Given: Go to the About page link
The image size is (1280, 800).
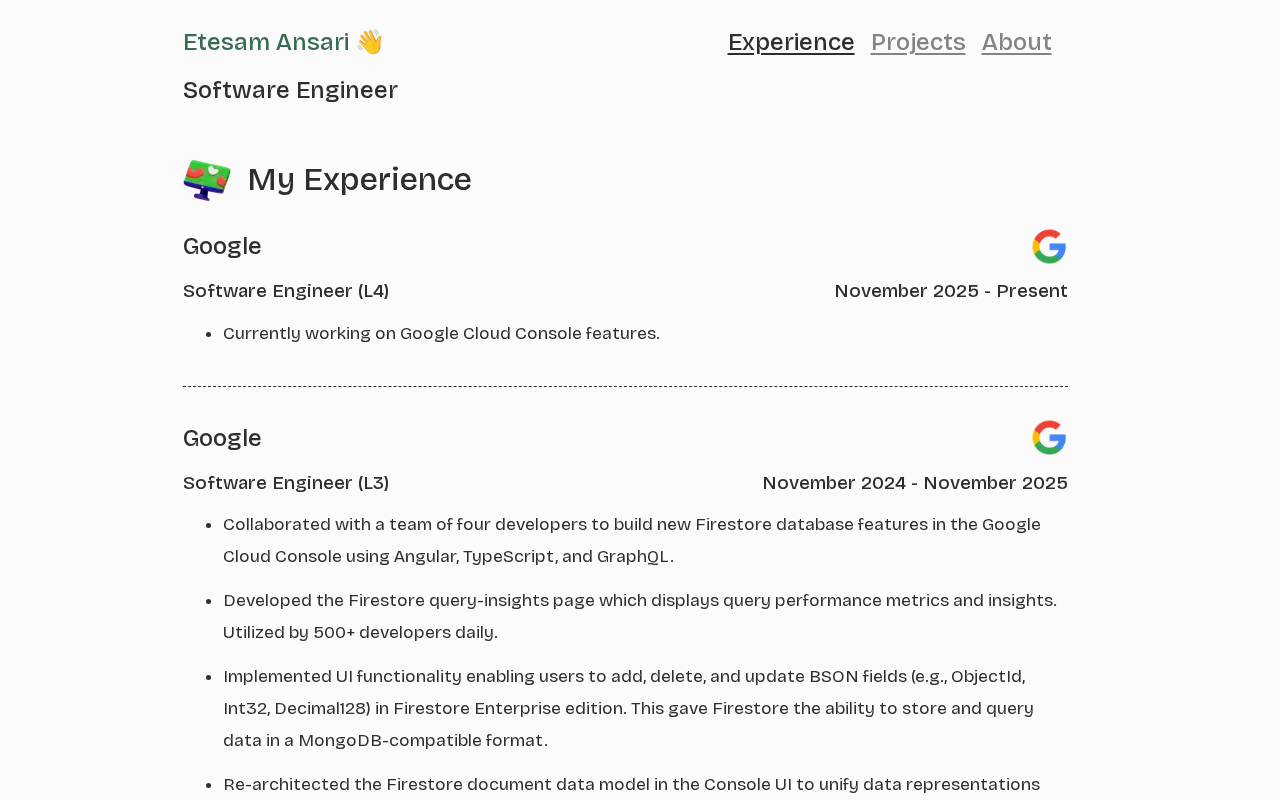Looking at the screenshot, I should pyautogui.click(x=1016, y=42).
